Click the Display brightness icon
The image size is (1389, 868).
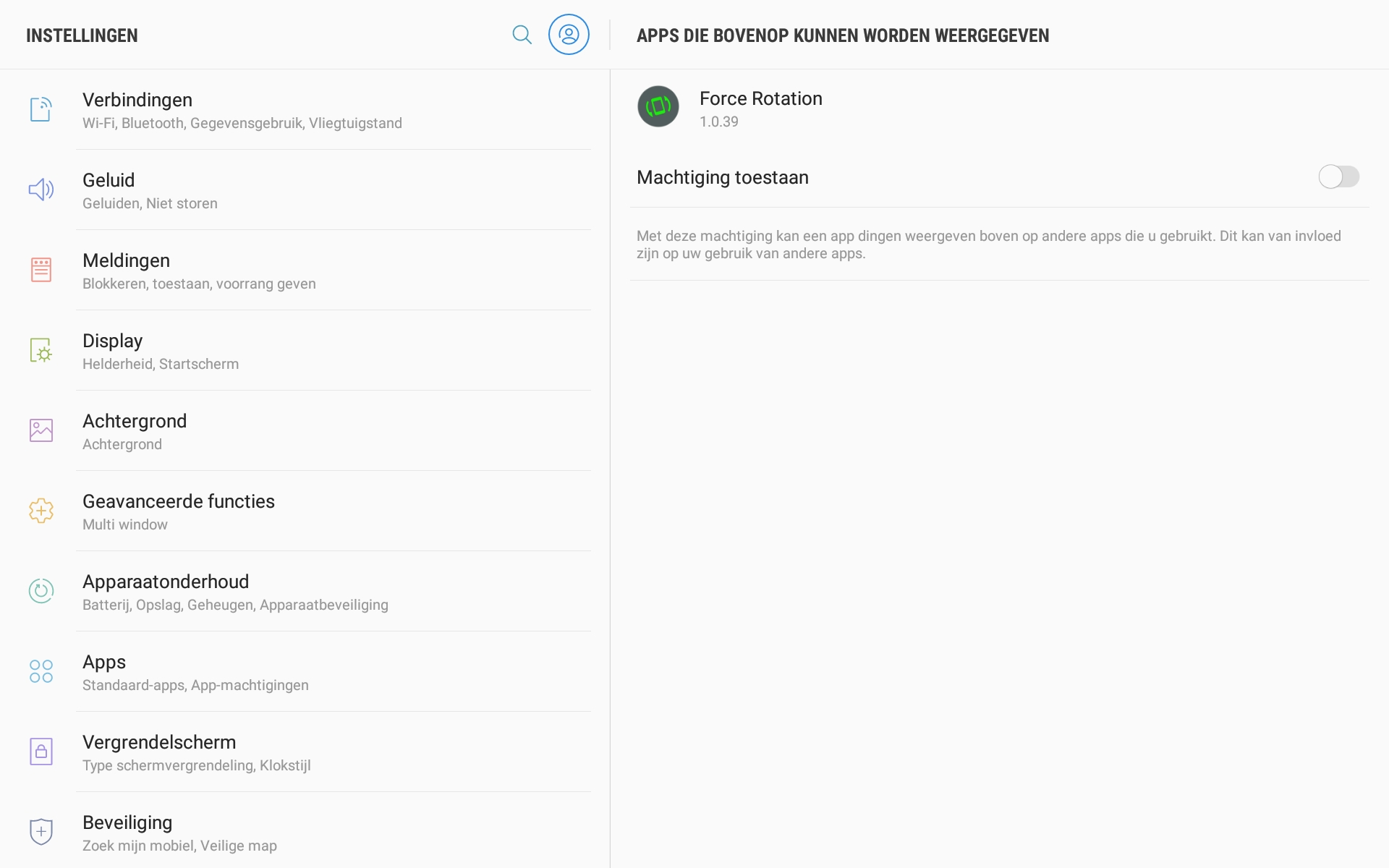point(41,350)
